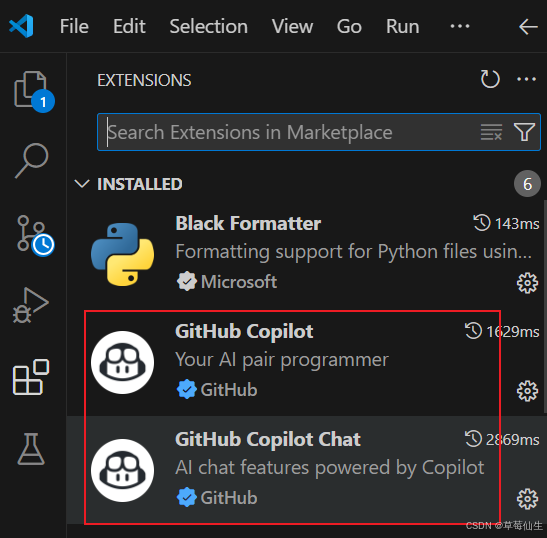This screenshot has height=538, width=547.
Task: Open GitHub Copilot Chat manage gear
Action: pyautogui.click(x=527, y=499)
